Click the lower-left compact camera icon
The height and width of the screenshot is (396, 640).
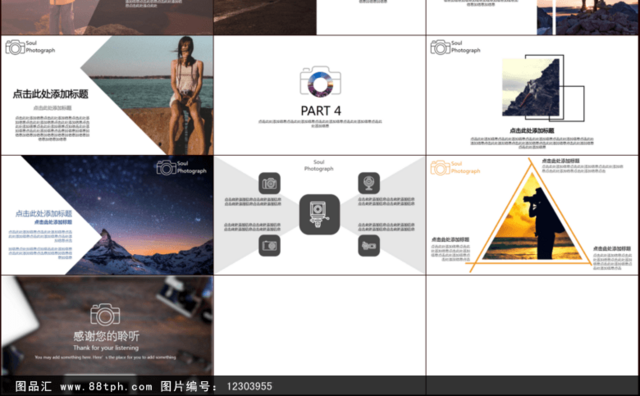click(269, 245)
